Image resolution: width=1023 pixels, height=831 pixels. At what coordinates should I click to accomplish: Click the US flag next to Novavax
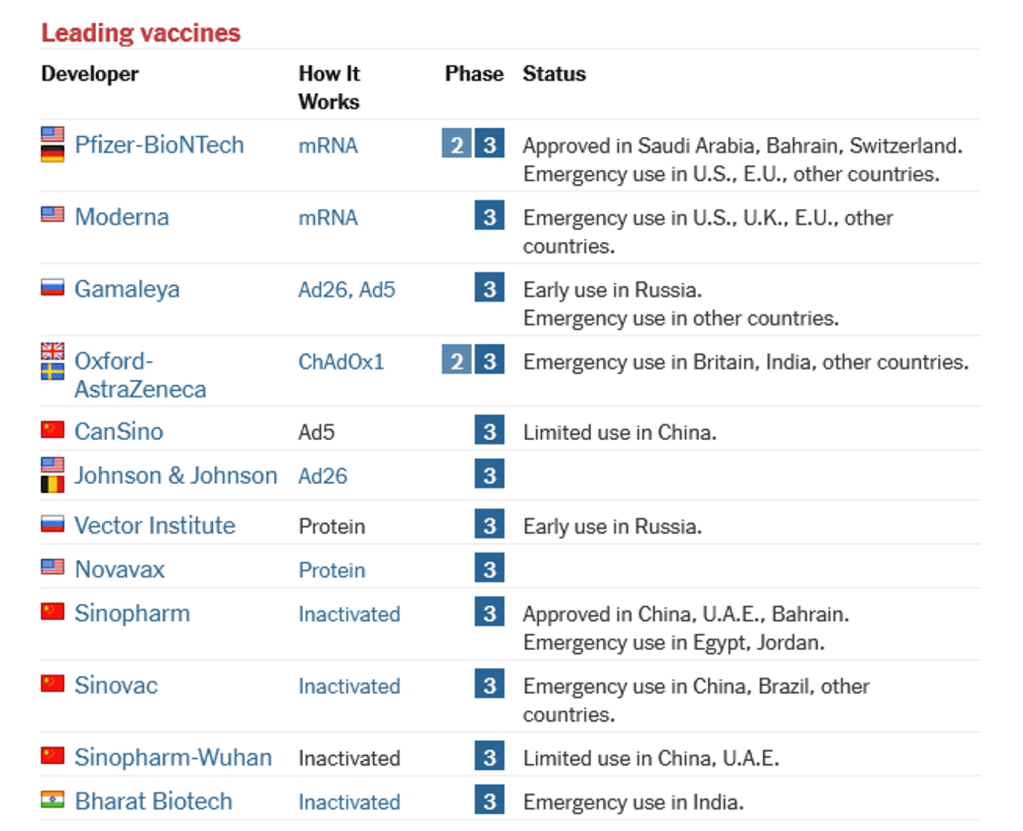click(x=53, y=568)
